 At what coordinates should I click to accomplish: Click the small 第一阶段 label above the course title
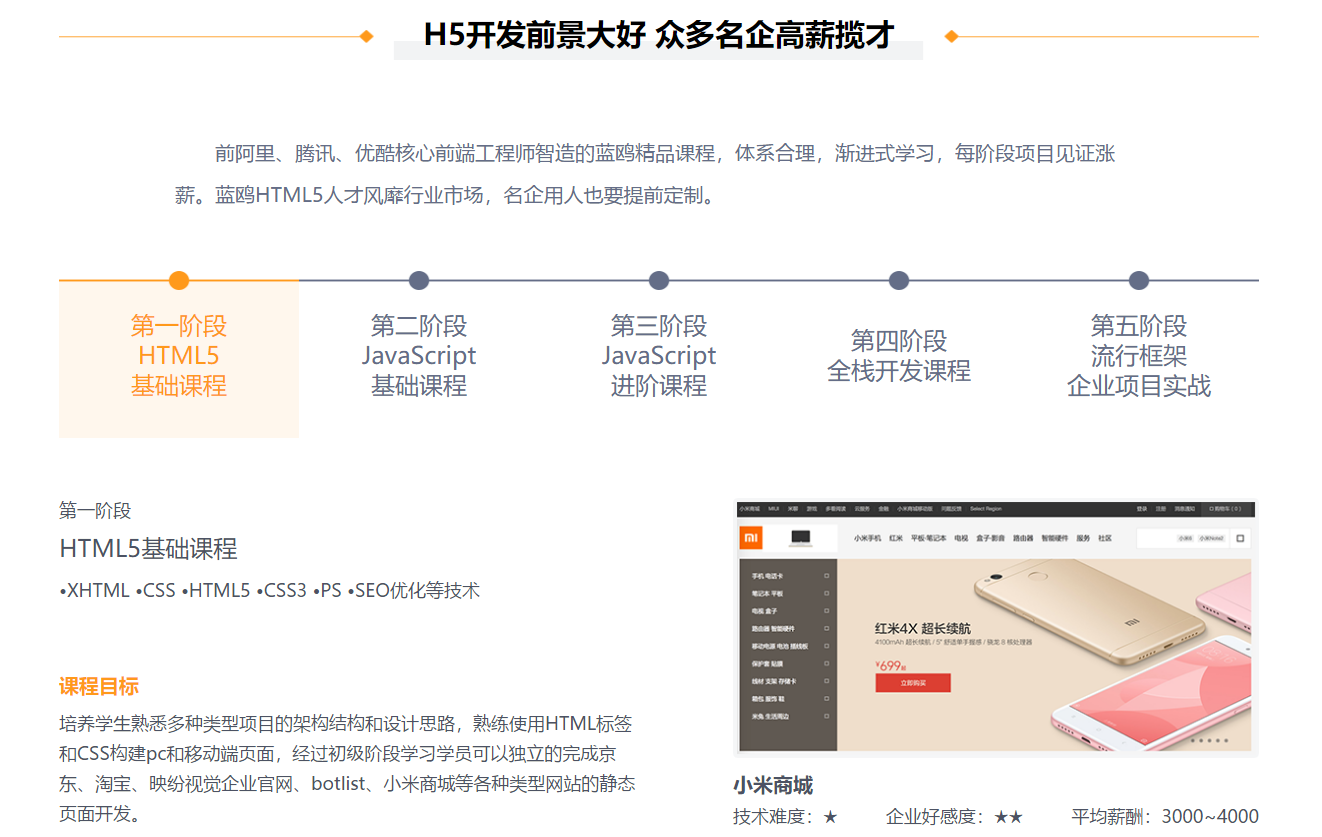click(95, 511)
